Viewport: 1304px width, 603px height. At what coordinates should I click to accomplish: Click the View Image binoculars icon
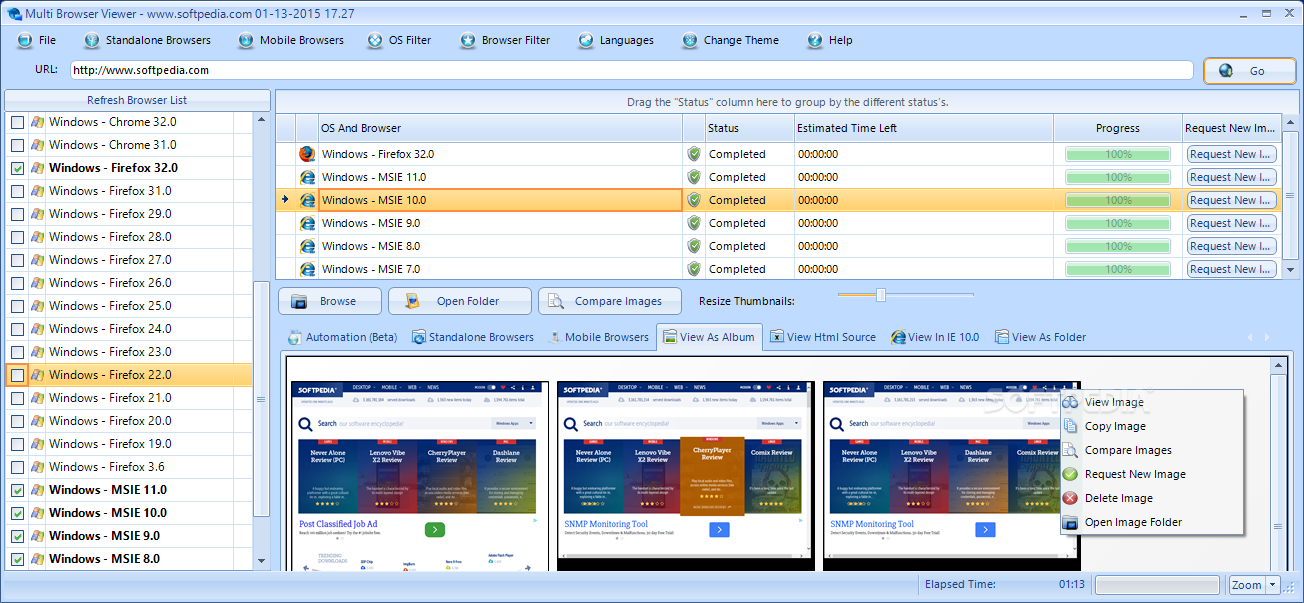point(1070,402)
